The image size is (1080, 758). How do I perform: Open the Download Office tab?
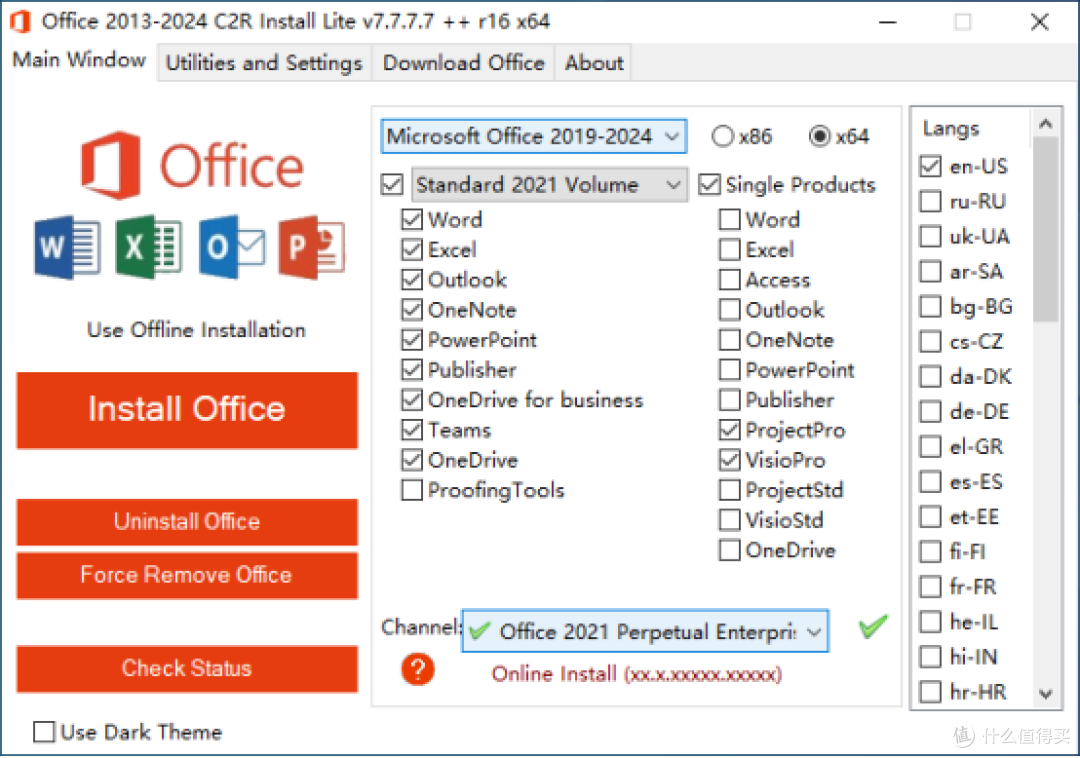464,63
